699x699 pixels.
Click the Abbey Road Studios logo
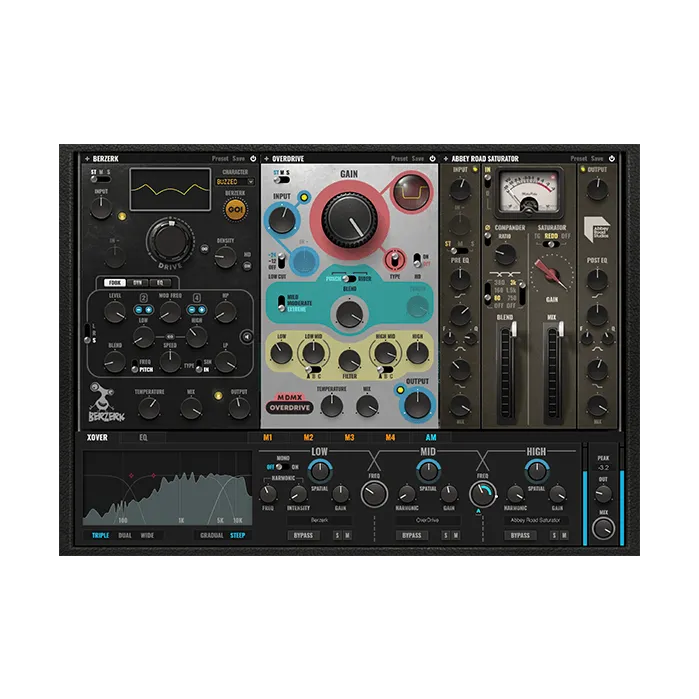(x=597, y=229)
